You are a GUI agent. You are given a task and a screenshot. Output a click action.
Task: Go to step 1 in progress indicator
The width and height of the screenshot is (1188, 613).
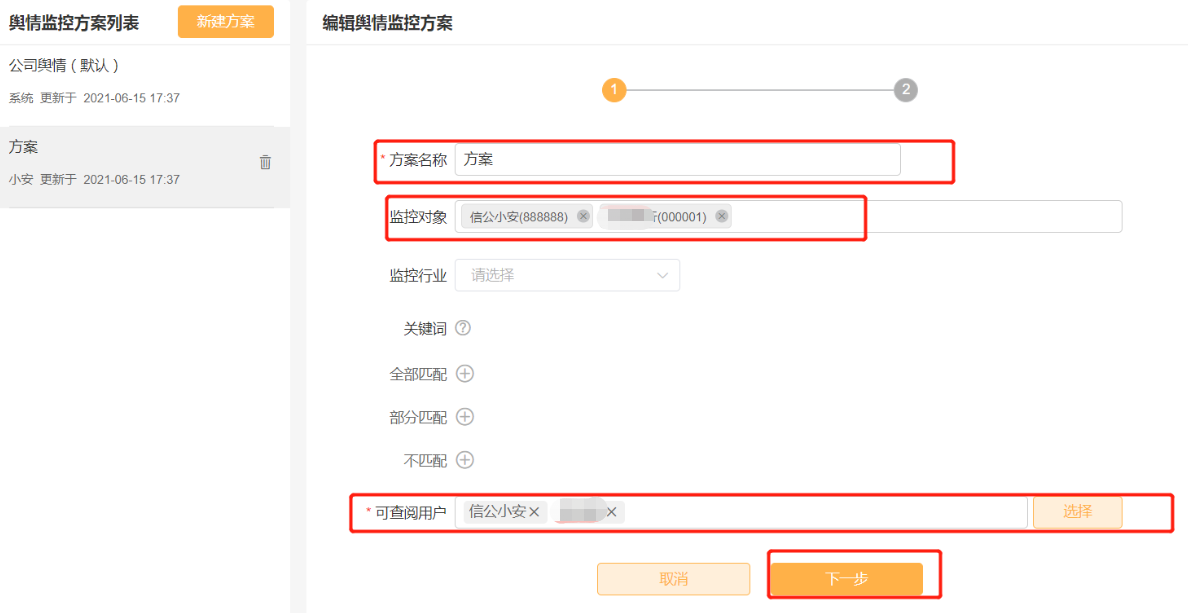point(614,90)
